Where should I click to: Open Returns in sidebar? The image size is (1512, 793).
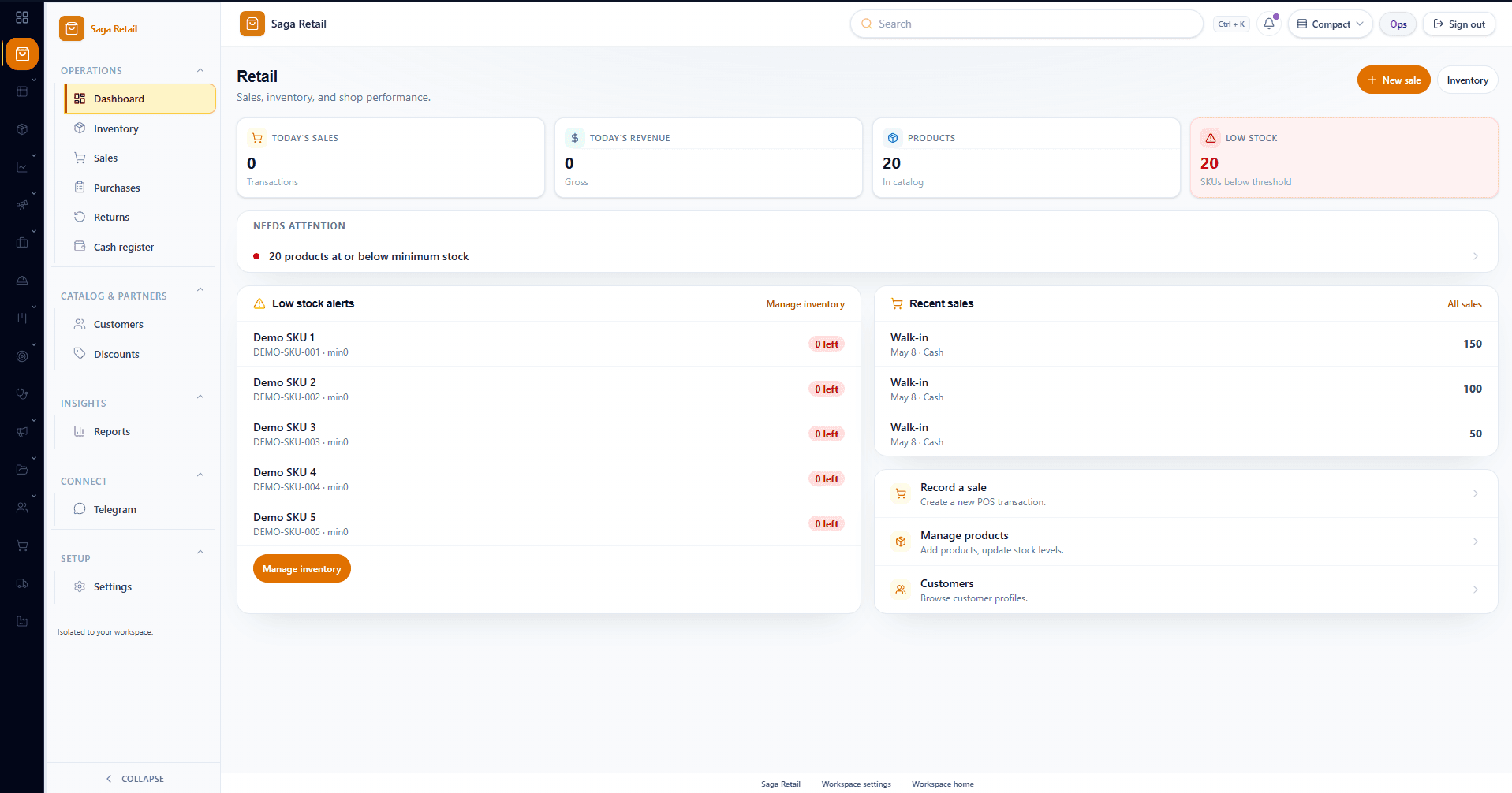coord(140,217)
